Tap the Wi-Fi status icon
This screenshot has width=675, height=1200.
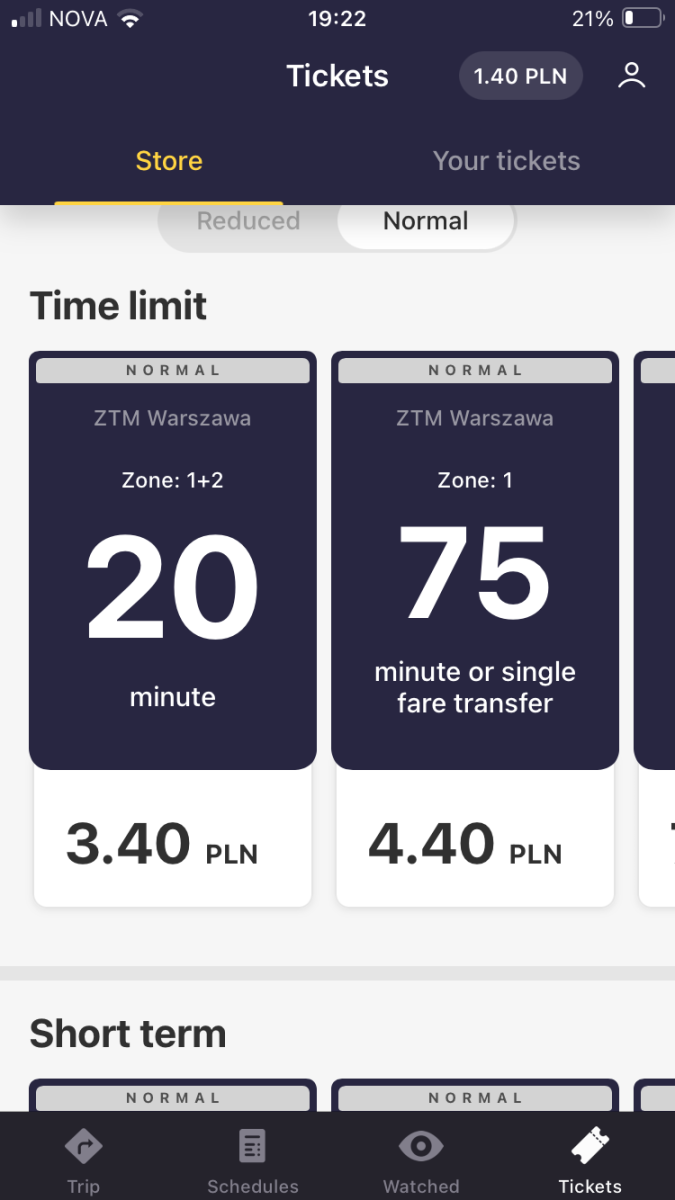[x=129, y=18]
